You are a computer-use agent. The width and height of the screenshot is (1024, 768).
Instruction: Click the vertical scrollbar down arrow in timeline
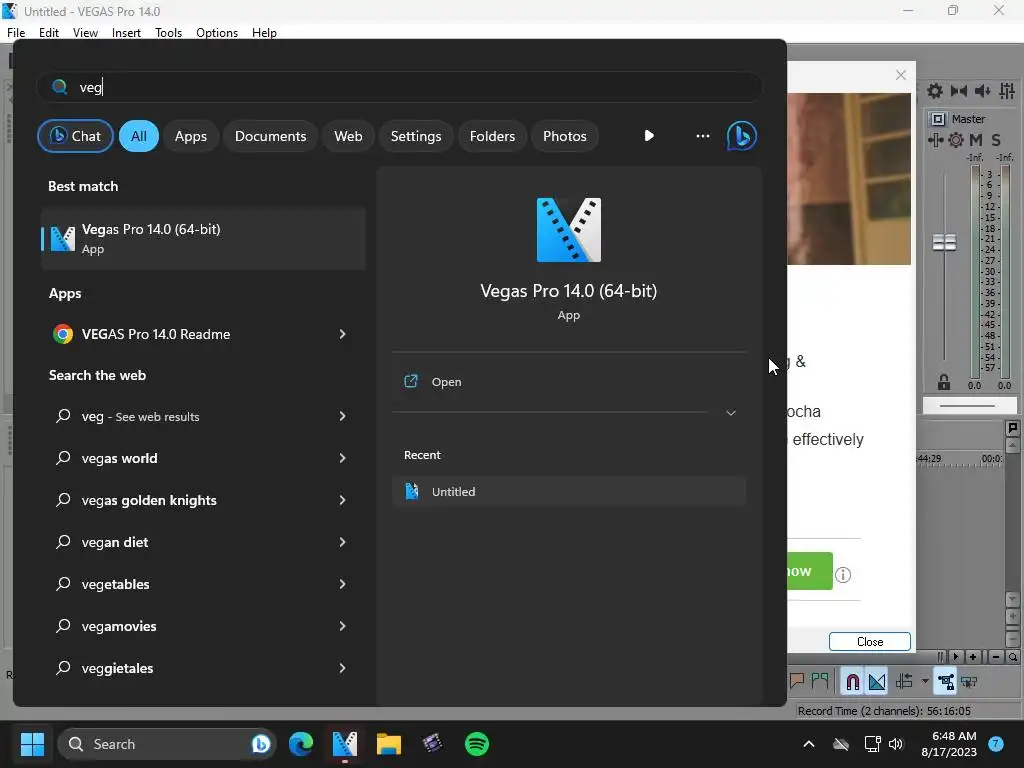pyautogui.click(x=1013, y=599)
